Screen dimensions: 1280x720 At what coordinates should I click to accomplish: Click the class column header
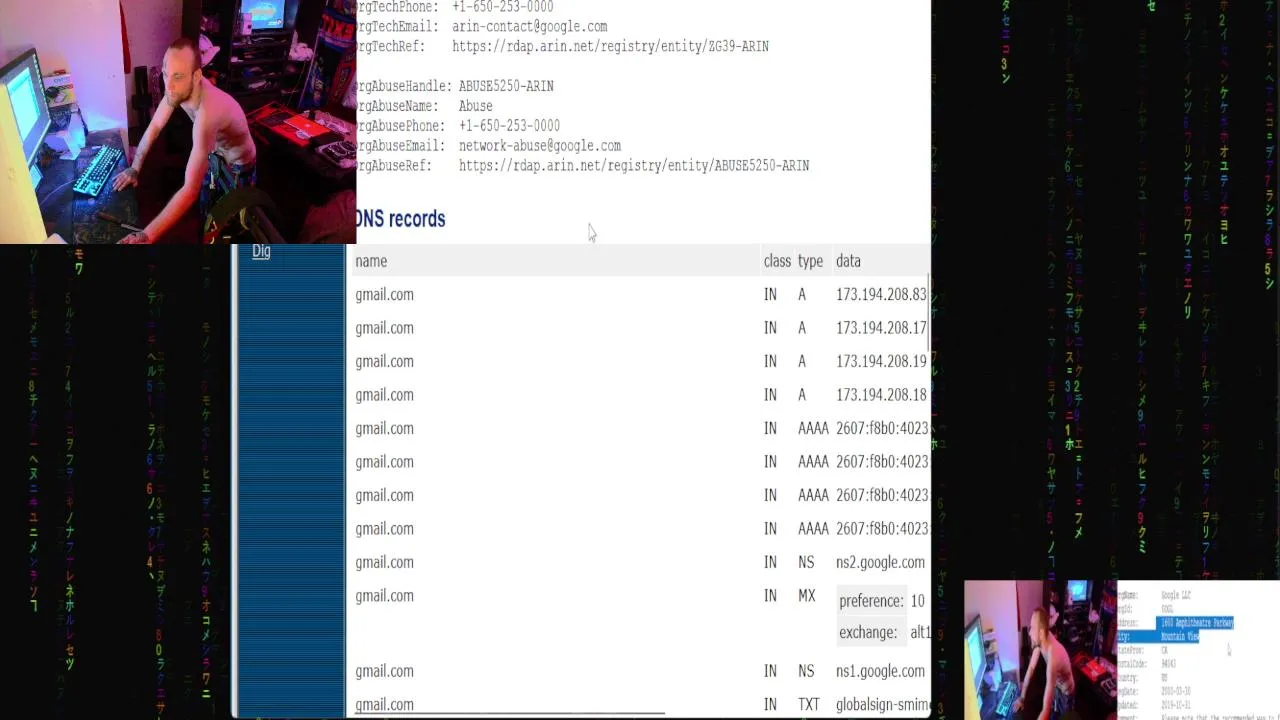pos(777,261)
